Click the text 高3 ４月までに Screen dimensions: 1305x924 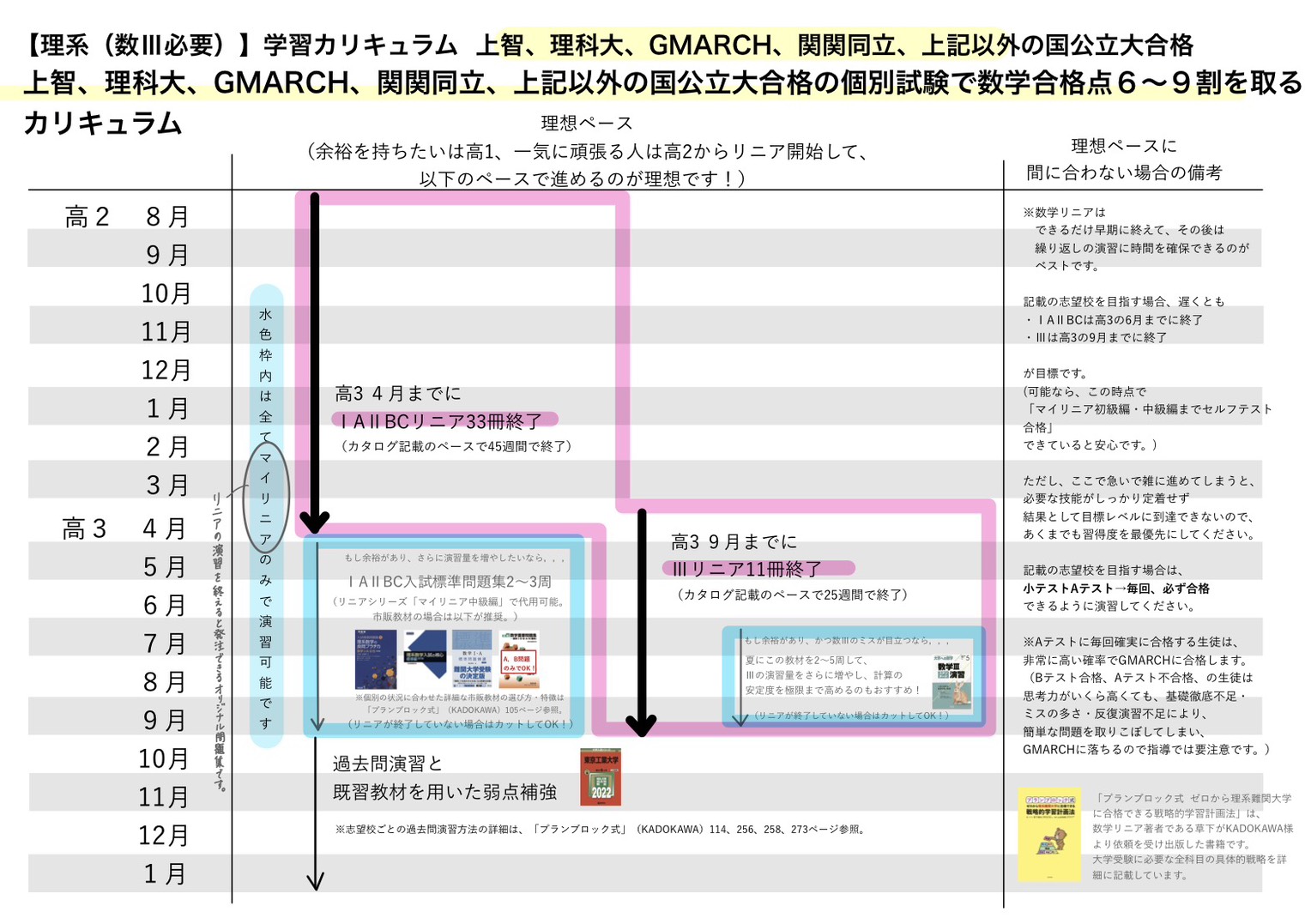pos(398,394)
